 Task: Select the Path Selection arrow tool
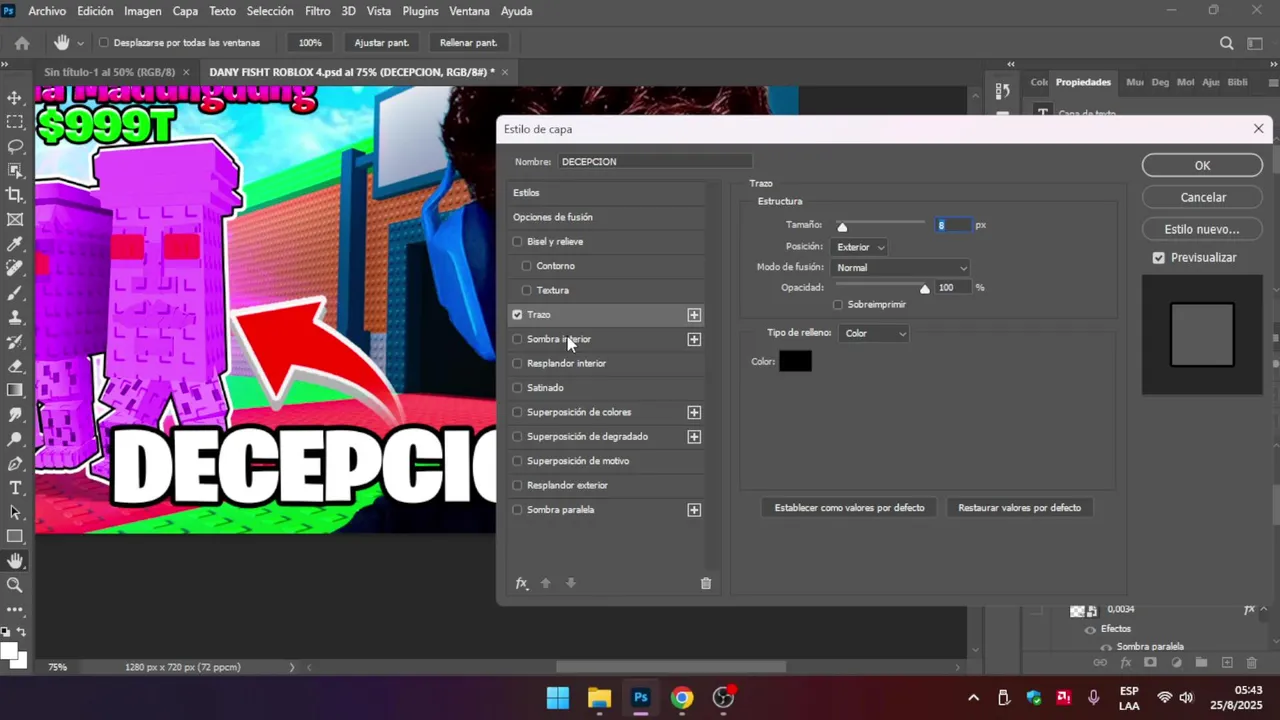[15, 512]
